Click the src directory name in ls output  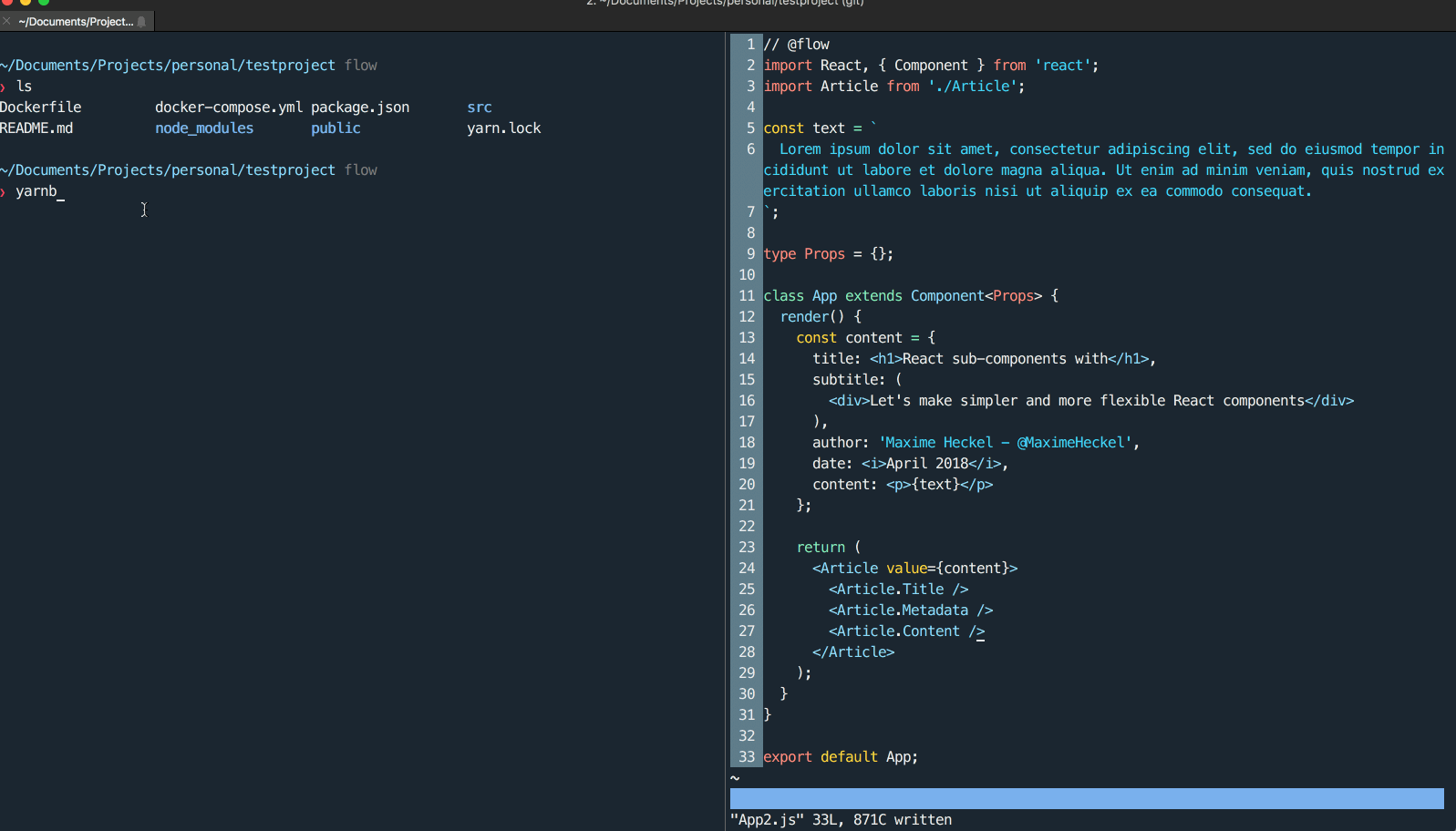[x=480, y=108]
